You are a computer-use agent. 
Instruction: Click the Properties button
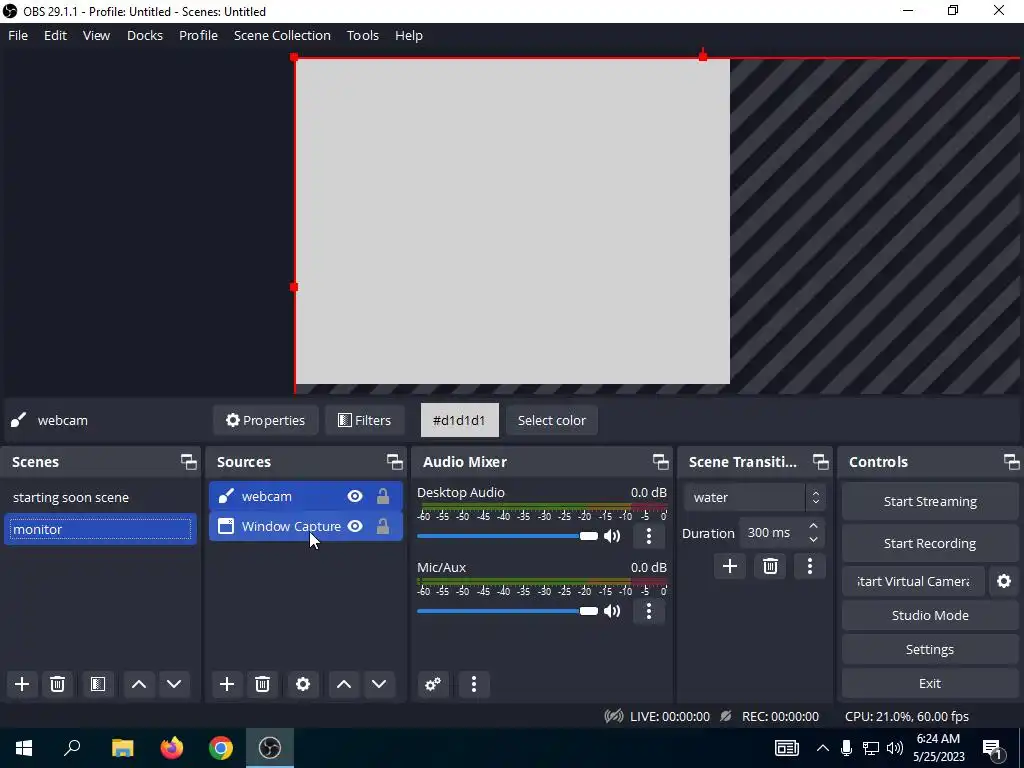click(x=265, y=420)
